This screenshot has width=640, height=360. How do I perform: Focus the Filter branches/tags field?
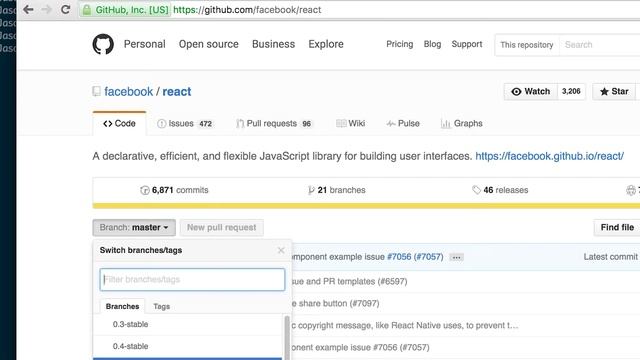point(192,280)
